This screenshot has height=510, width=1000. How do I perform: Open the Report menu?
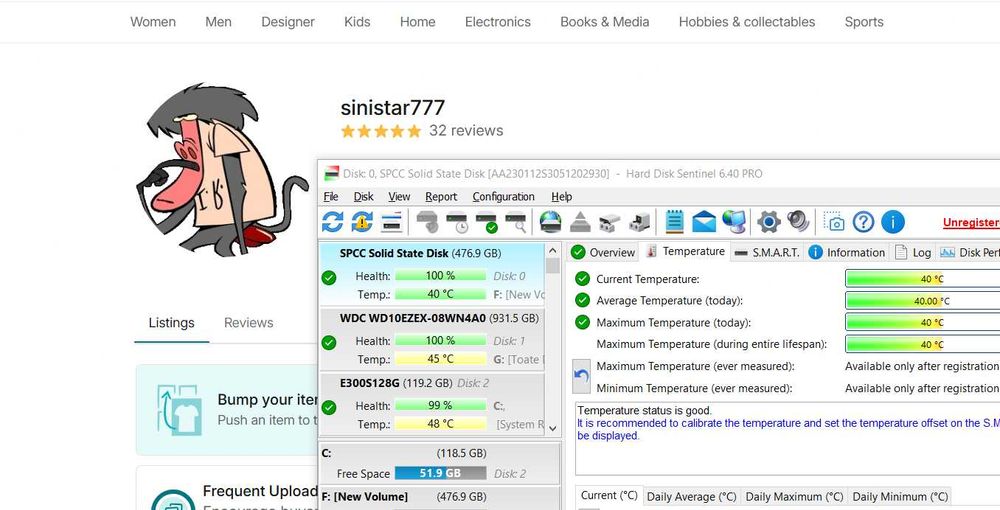click(441, 196)
